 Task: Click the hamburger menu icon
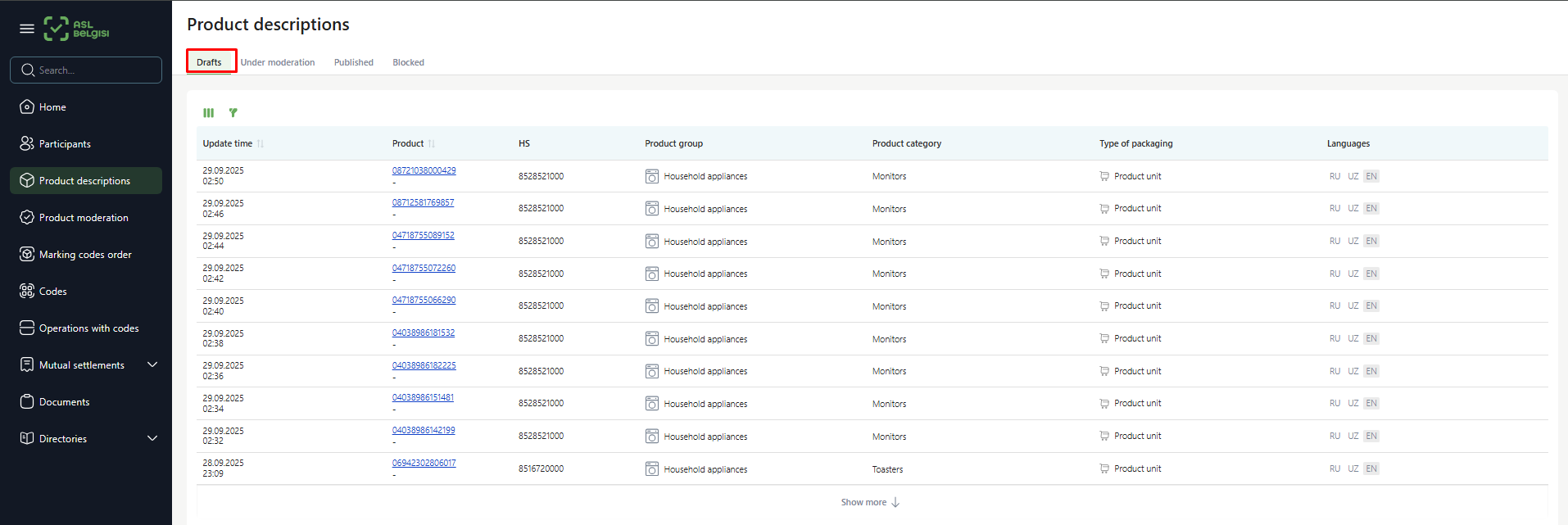tap(27, 29)
